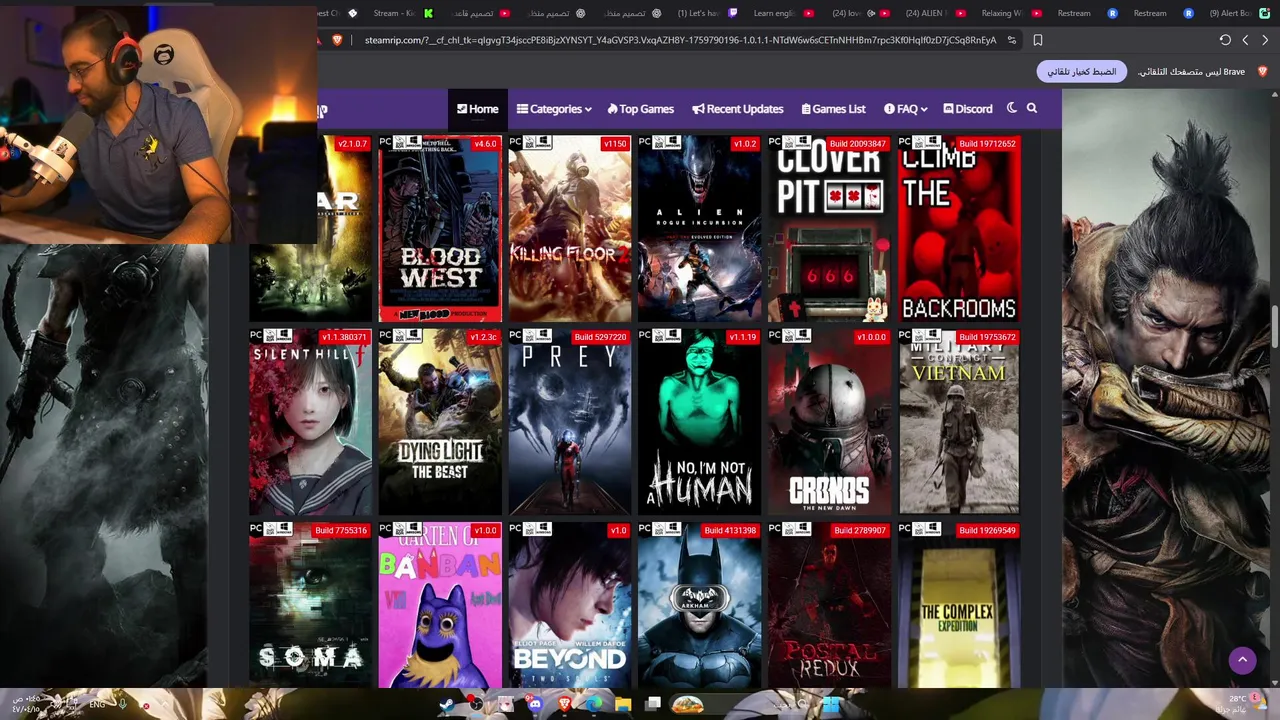
Task: Open Dying Light The Beast cover
Action: [440, 422]
